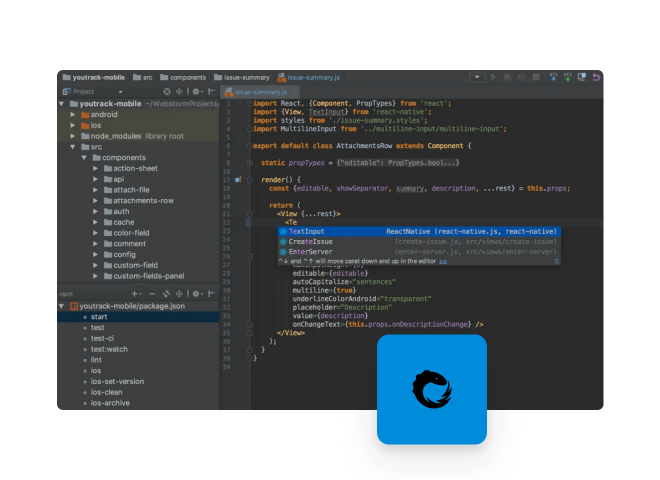Expand node_modules library root
Image resolution: width=660 pixels, height=480 pixels.
(73, 136)
